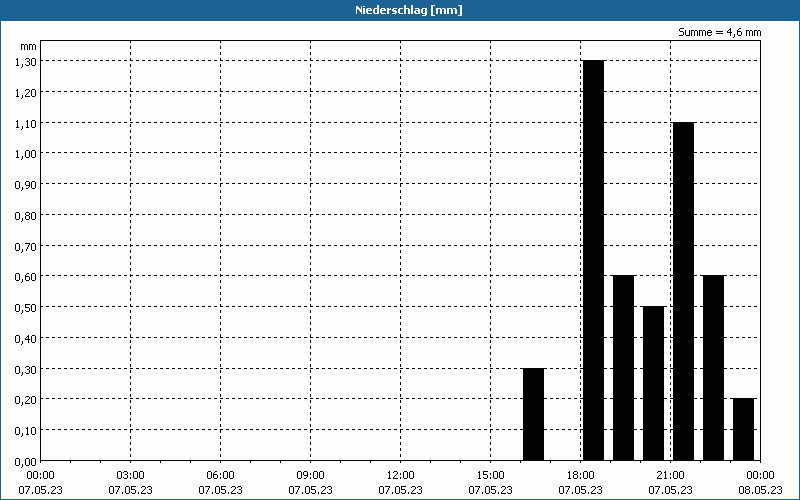This screenshot has height=500, width=800.
Task: Click the "21:00" x-axis time label
Action: [x=670, y=476]
